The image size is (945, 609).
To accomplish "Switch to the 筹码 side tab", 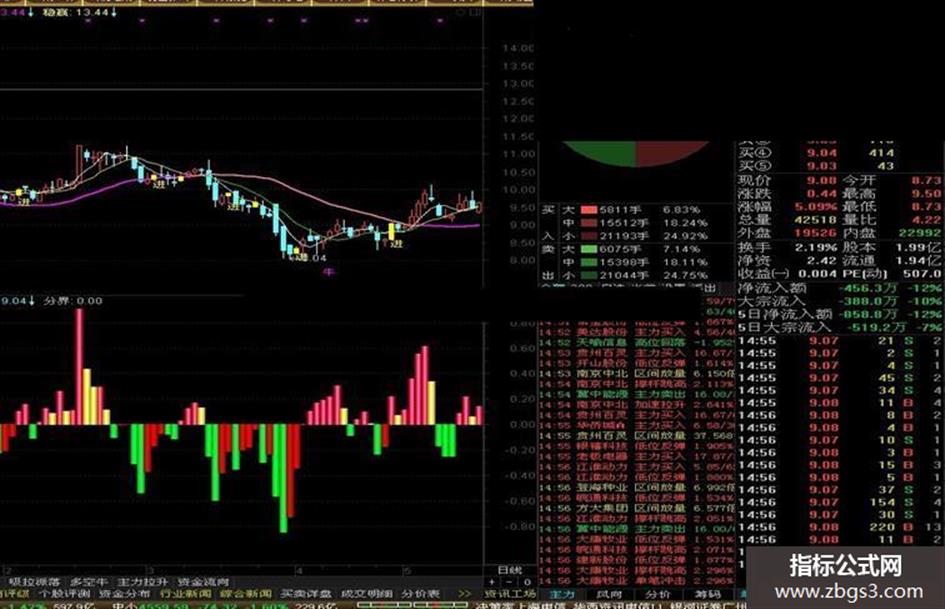I will click(708, 595).
